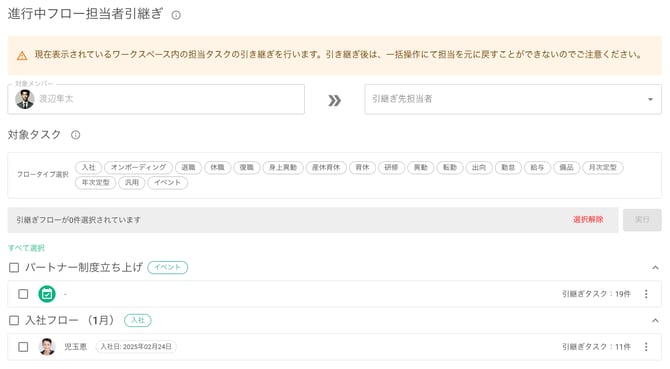Toggle the 勤怠 flow type chip
The height and width of the screenshot is (369, 670).
[508, 167]
